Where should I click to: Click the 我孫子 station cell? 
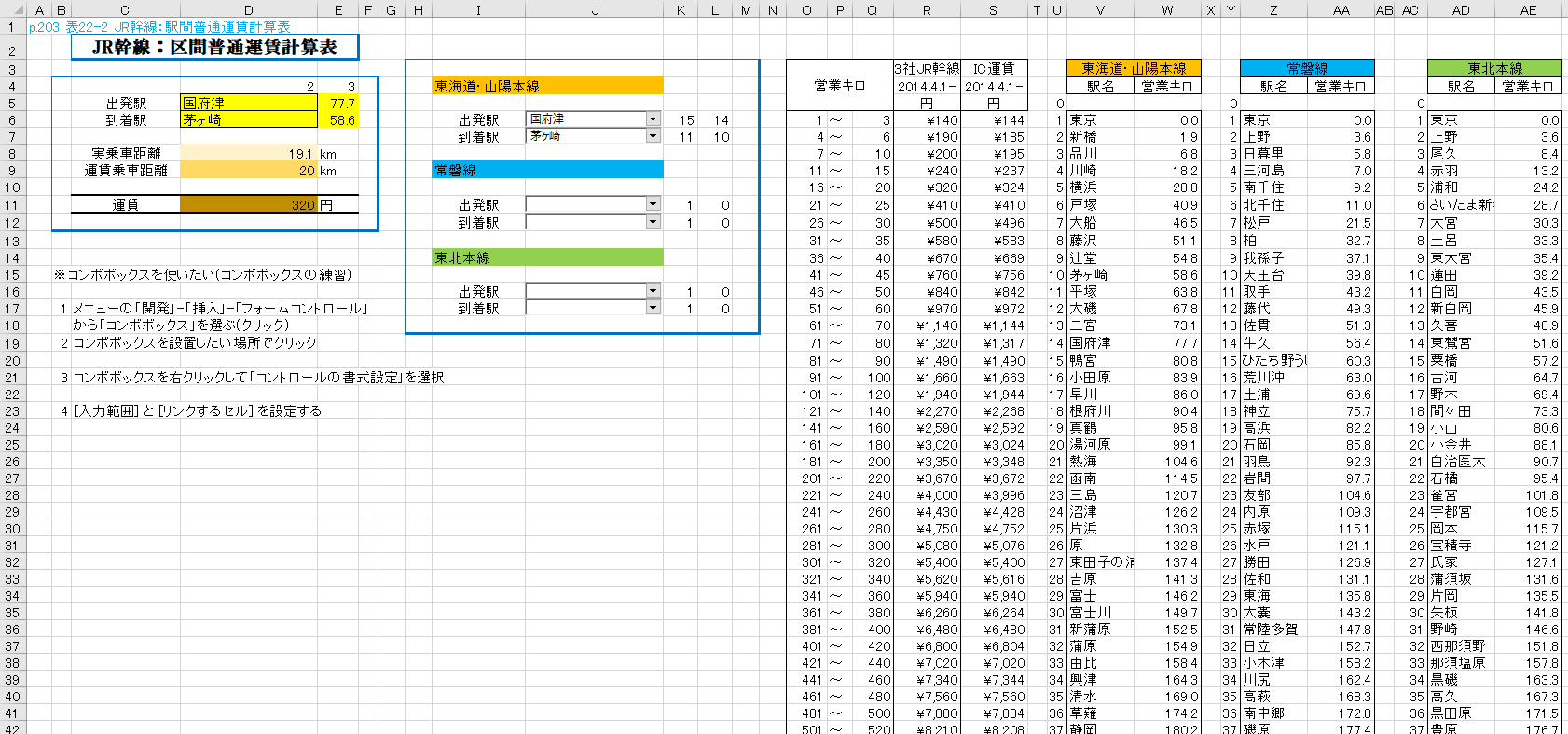click(1273, 258)
